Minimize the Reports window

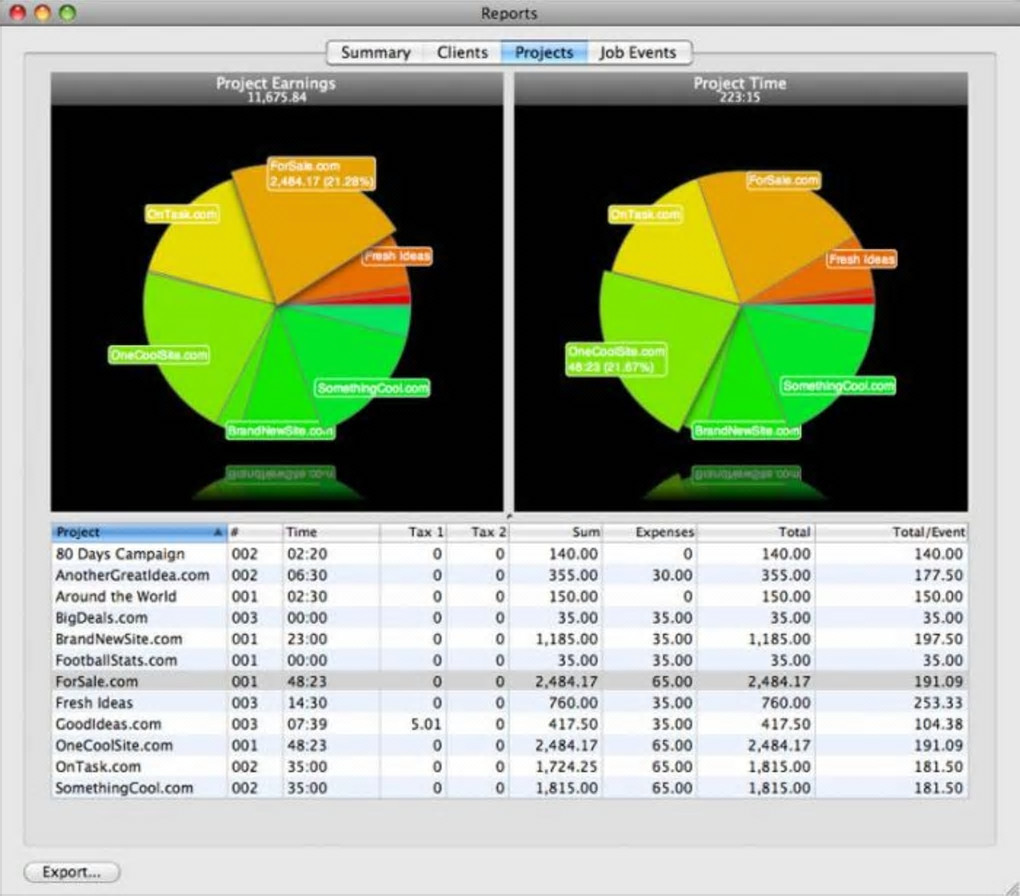[42, 12]
